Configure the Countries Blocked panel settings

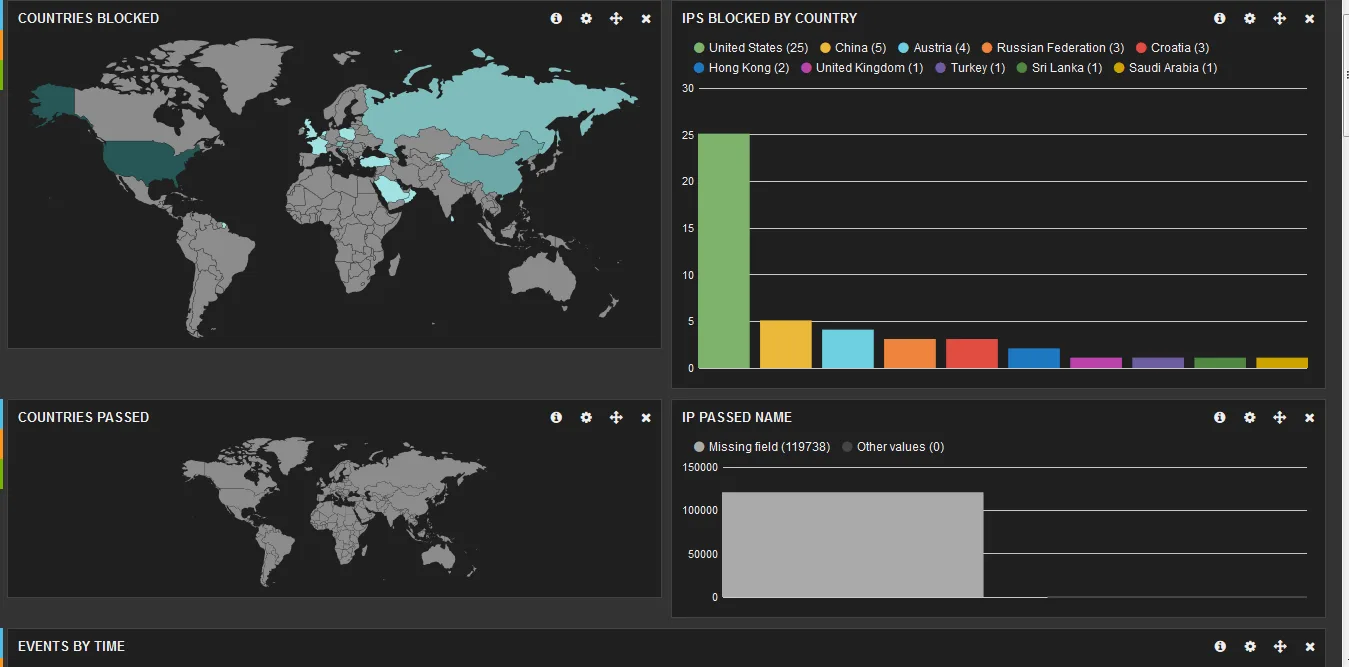(586, 19)
